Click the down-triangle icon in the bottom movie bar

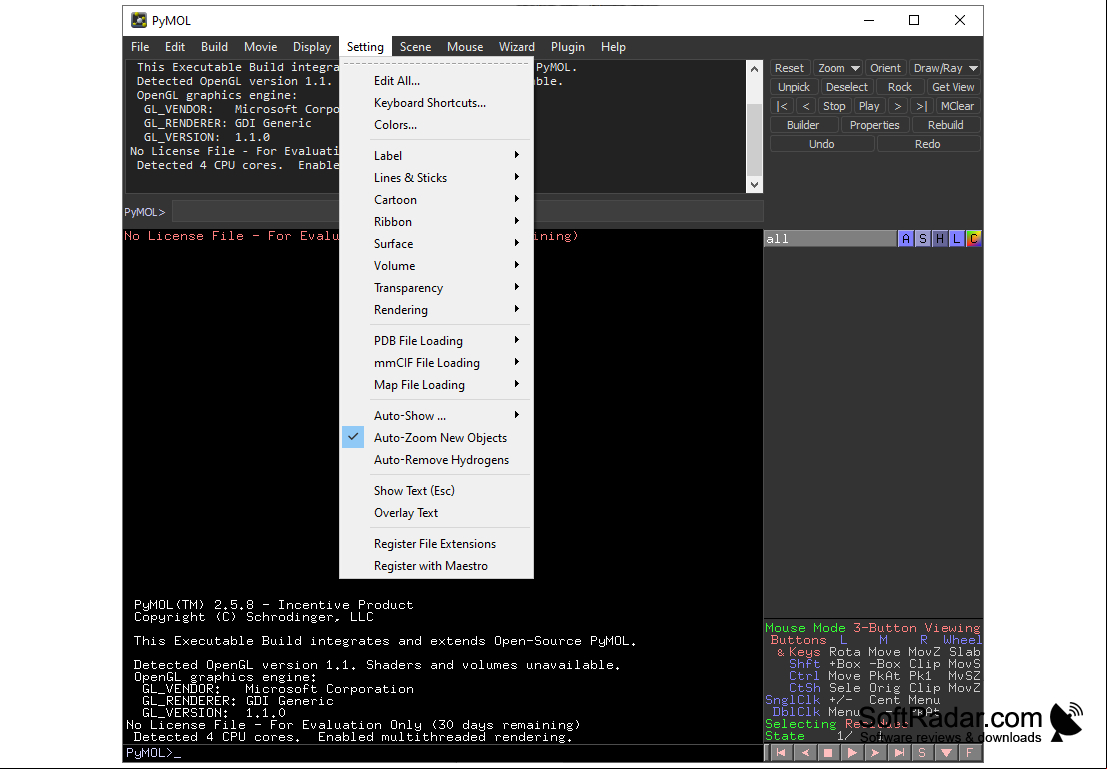(946, 753)
